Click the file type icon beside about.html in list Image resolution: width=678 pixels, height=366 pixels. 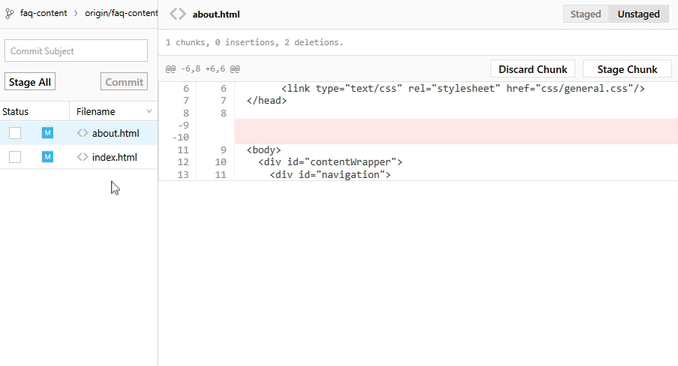click(82, 133)
